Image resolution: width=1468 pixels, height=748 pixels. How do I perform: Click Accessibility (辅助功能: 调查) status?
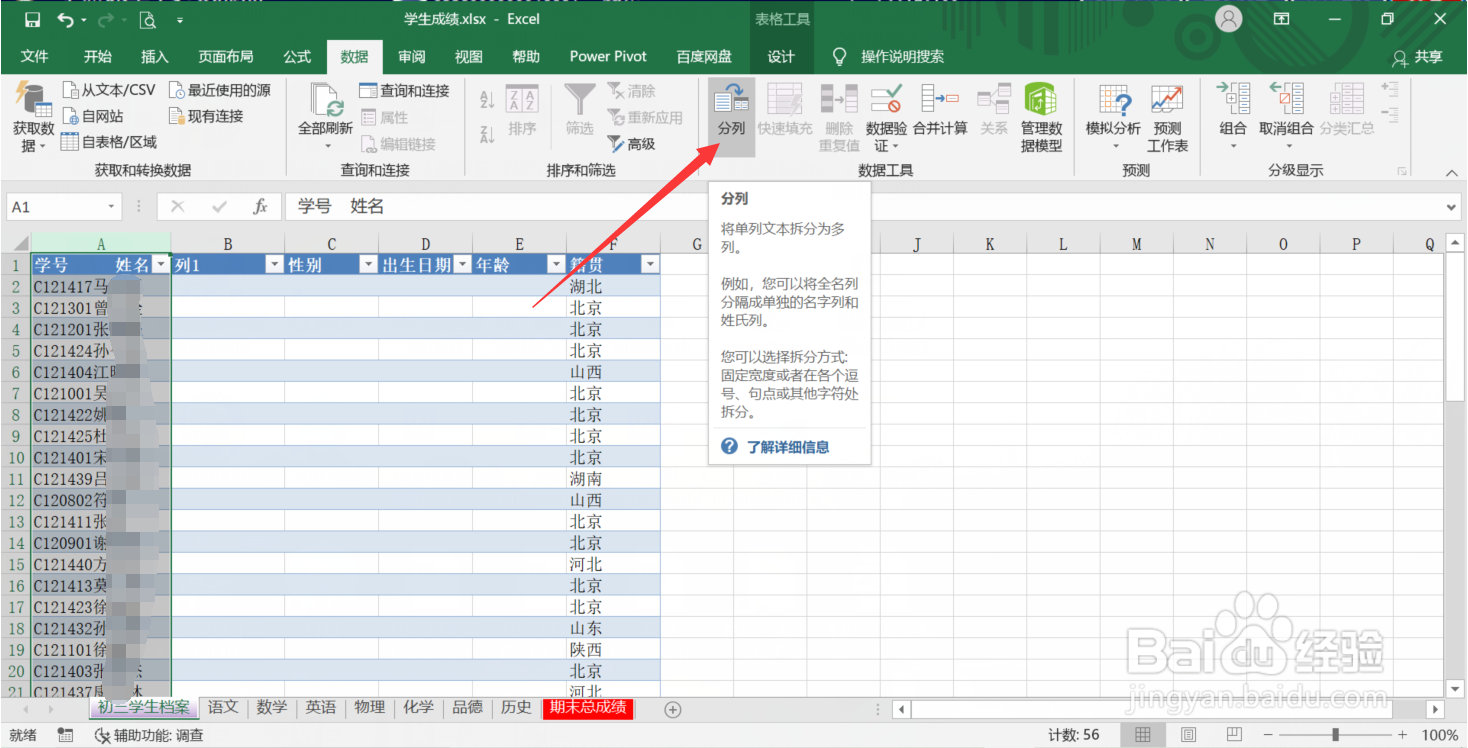pos(149,735)
